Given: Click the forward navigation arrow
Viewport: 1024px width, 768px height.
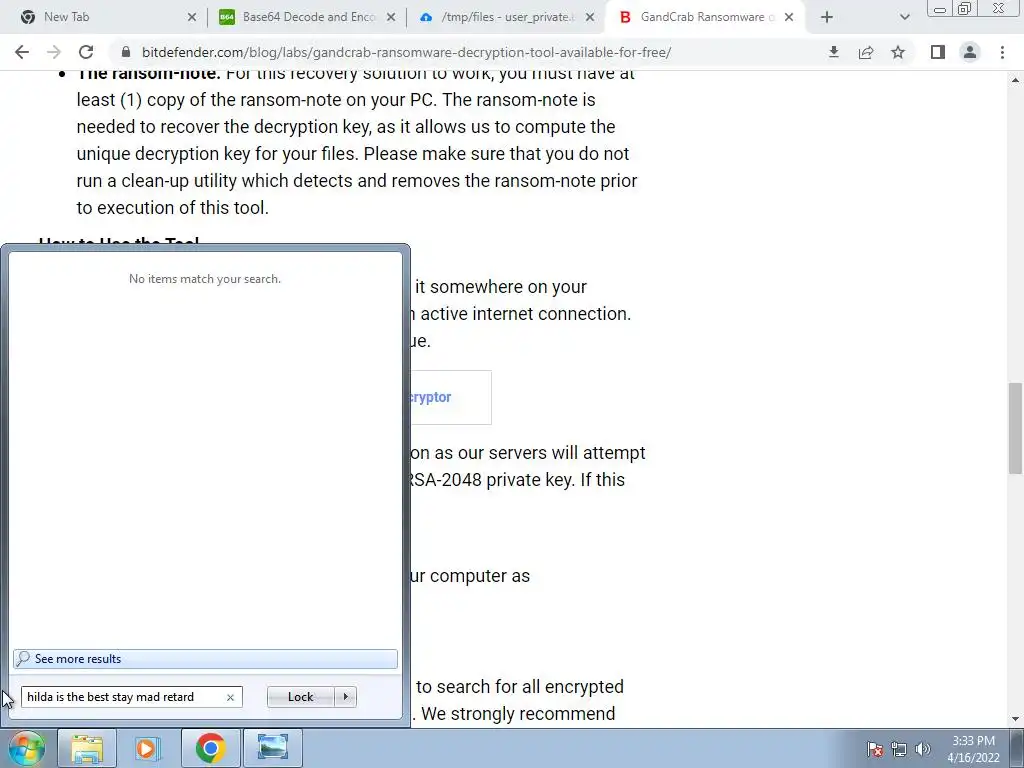Looking at the screenshot, I should click(x=54, y=52).
